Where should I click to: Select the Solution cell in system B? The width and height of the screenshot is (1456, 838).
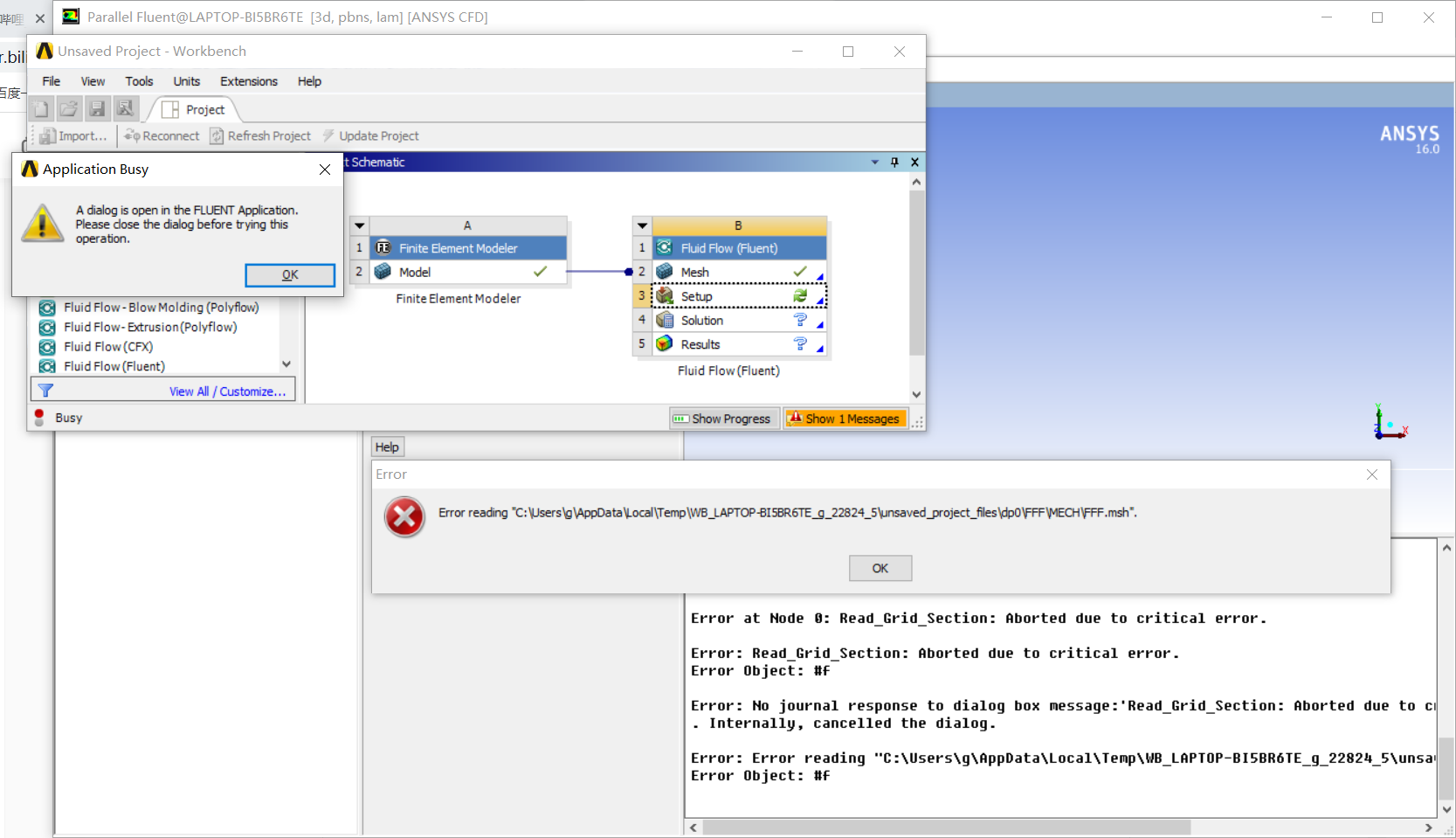tap(739, 320)
